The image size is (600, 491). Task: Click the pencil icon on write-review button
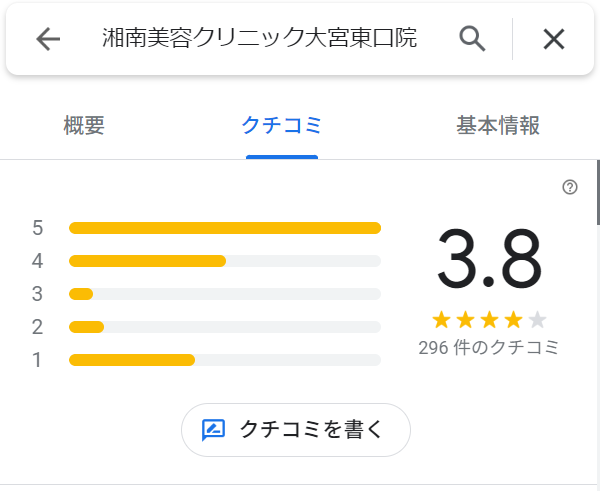(213, 430)
